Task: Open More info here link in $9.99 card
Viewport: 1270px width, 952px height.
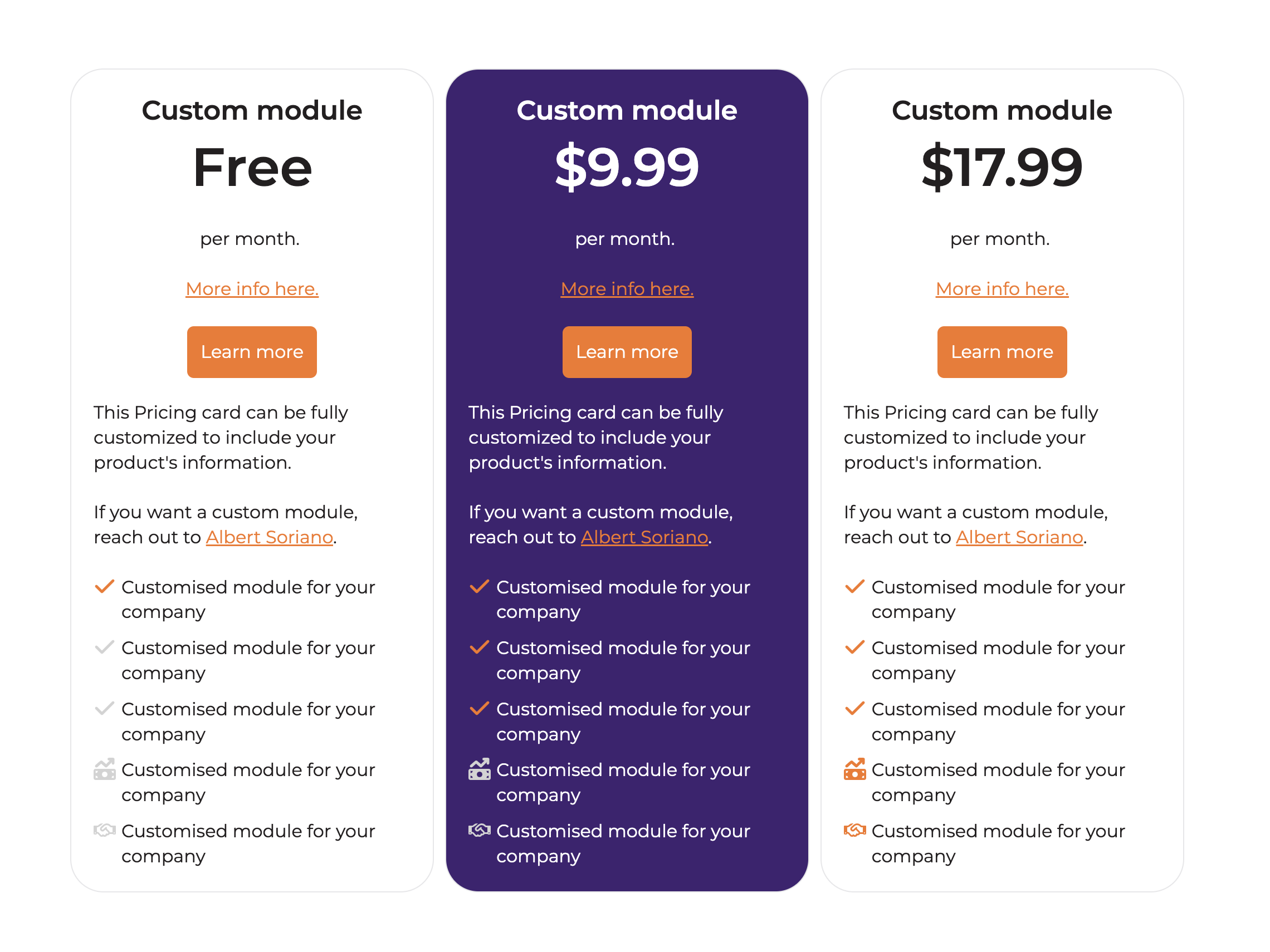Action: click(627, 288)
